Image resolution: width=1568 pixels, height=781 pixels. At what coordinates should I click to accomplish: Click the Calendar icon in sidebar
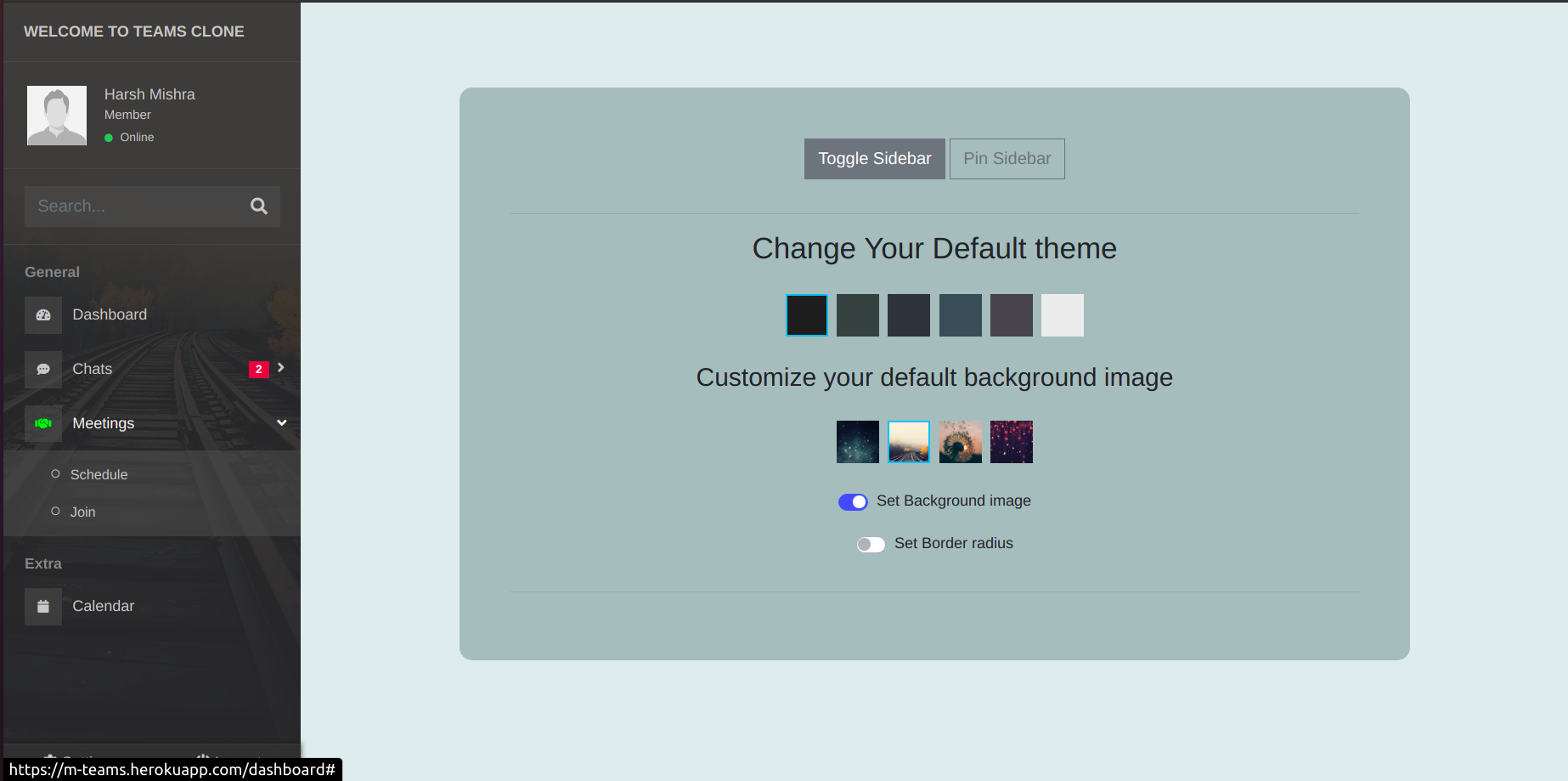pos(43,607)
